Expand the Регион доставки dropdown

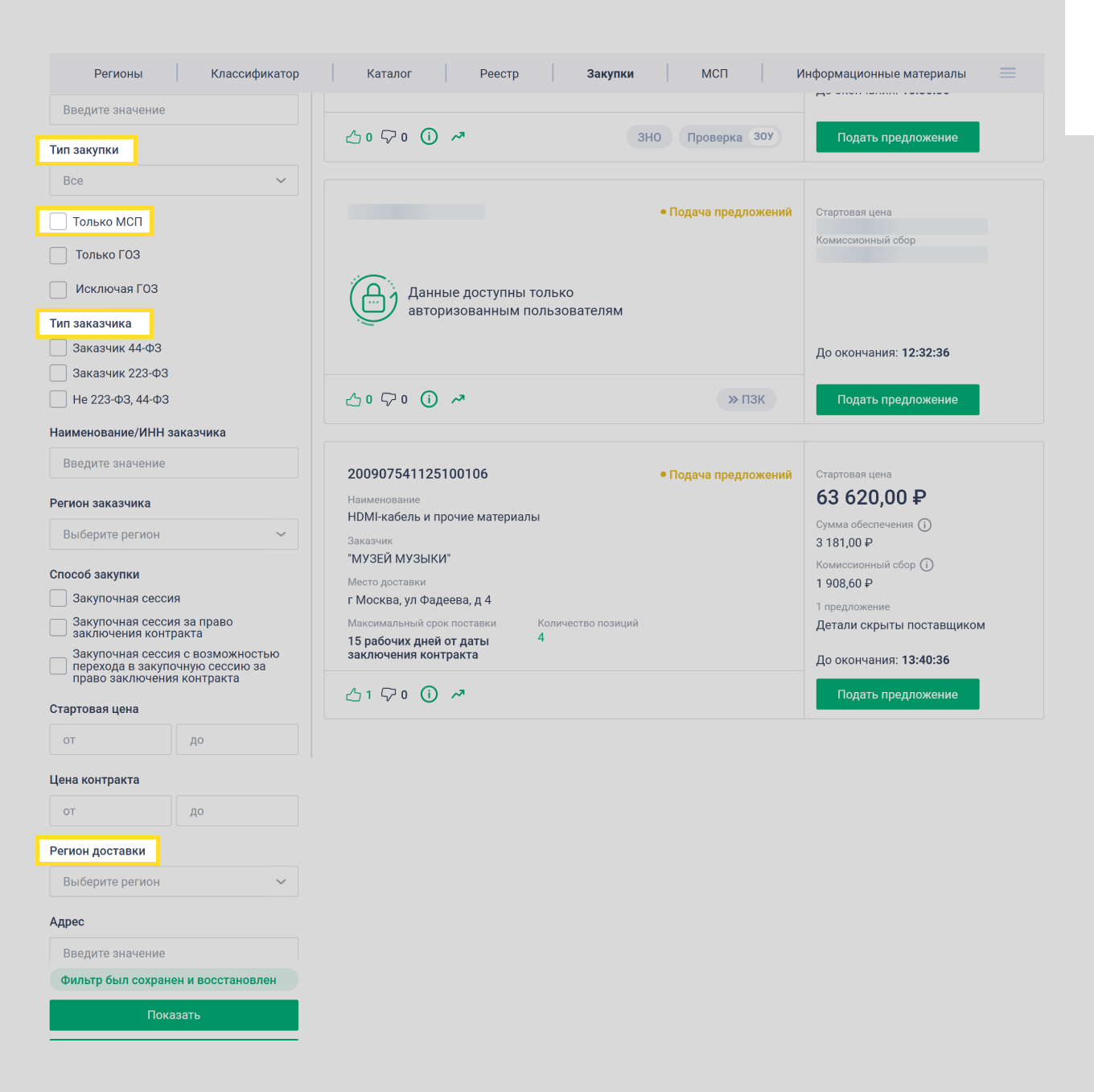(174, 882)
